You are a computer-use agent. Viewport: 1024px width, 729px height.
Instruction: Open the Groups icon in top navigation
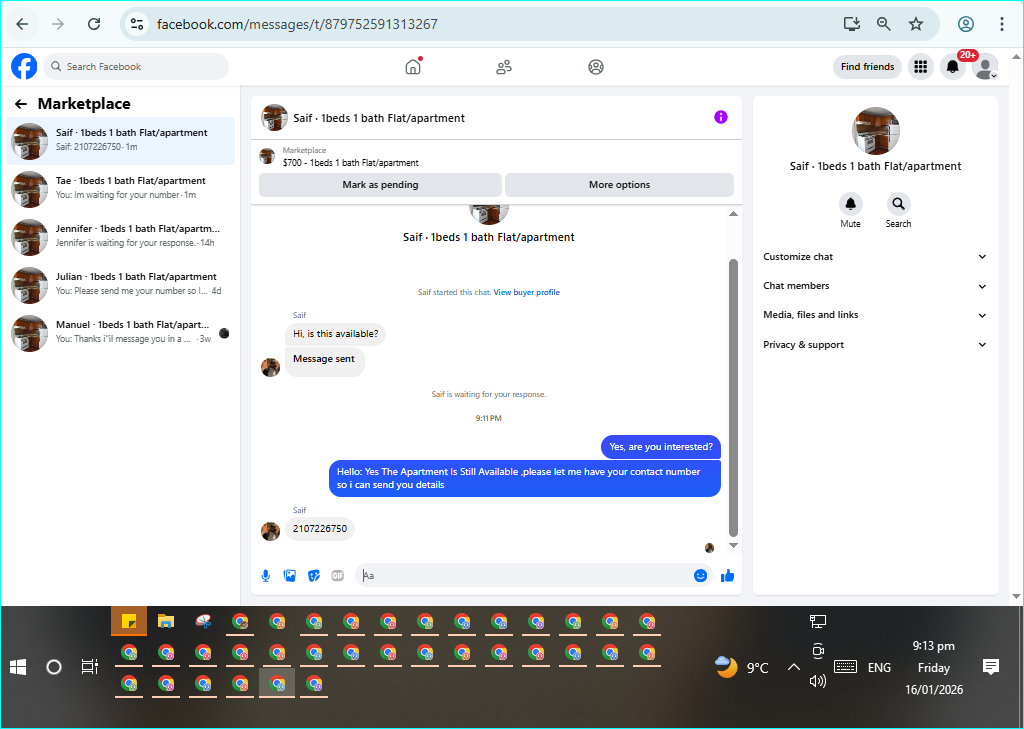click(596, 67)
